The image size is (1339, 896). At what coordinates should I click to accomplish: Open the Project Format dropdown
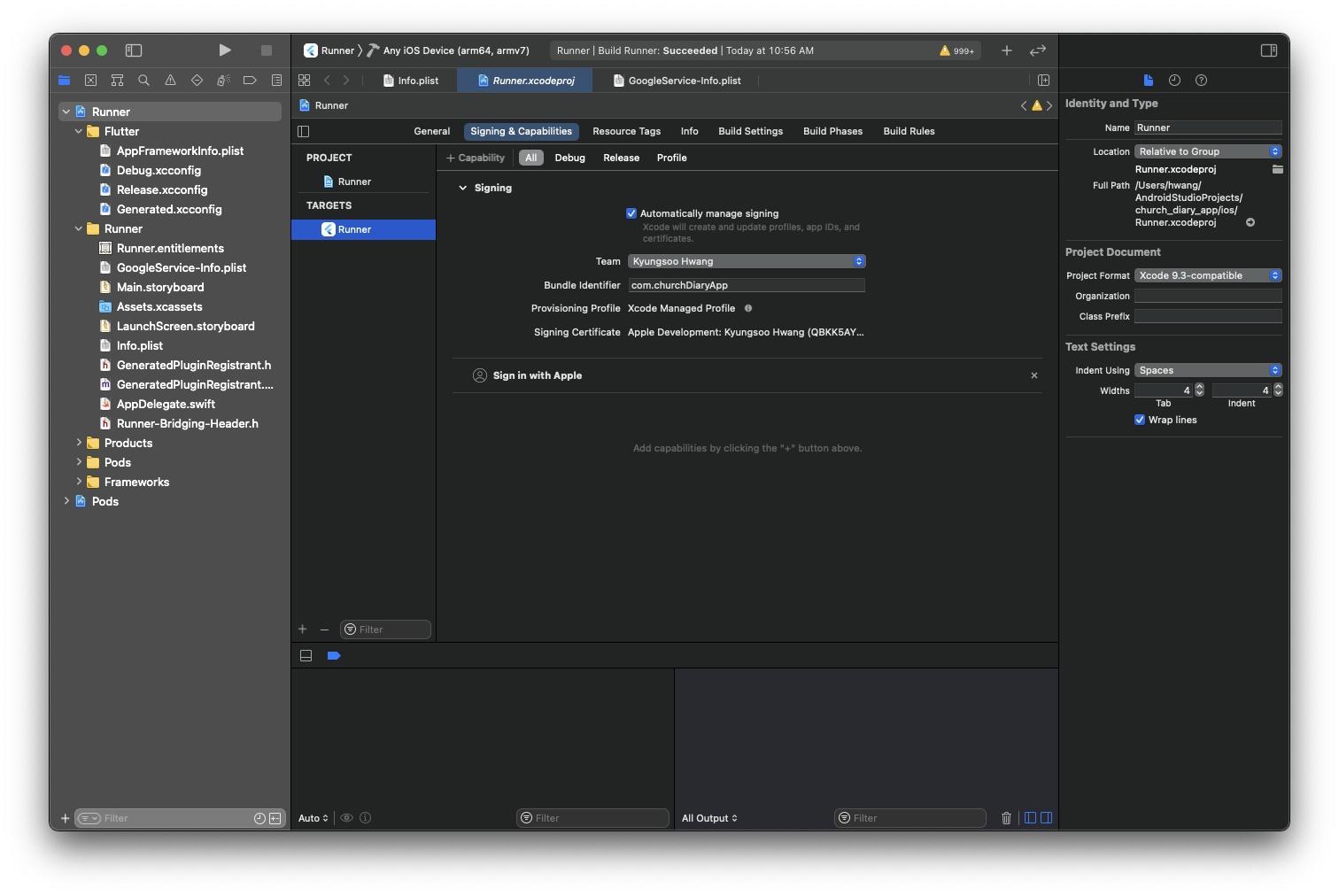point(1208,275)
